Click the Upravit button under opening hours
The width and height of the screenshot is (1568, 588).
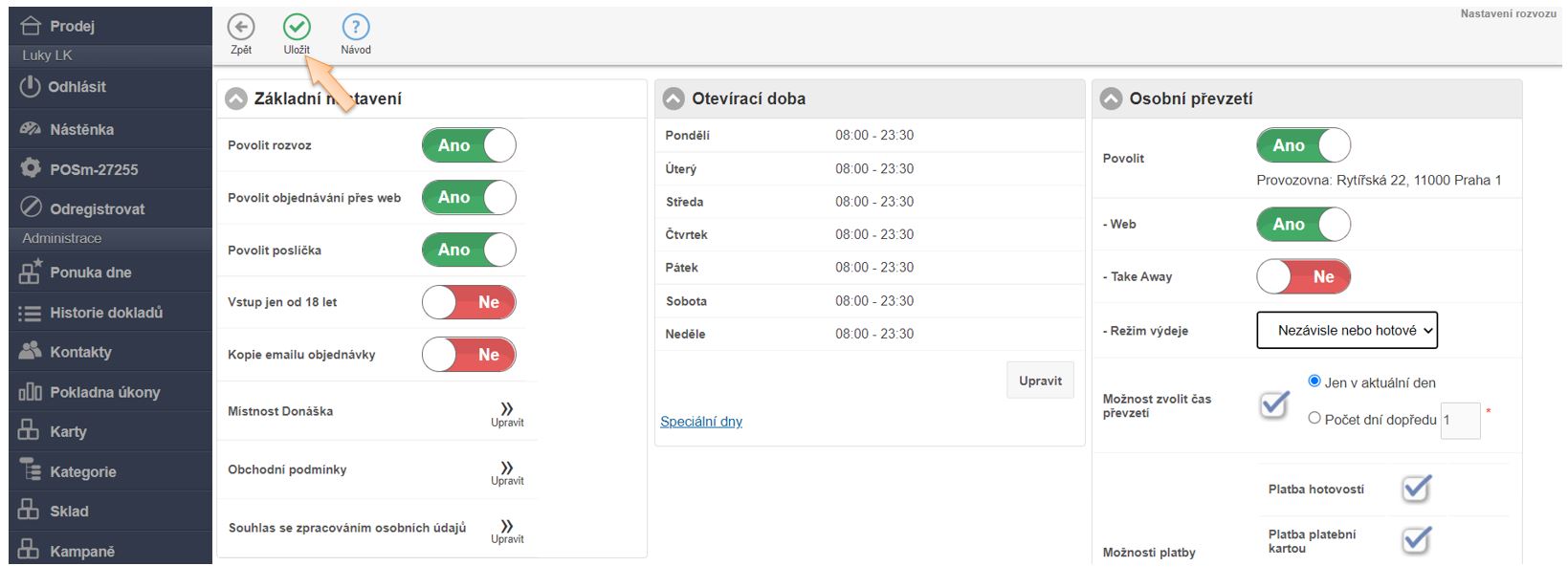click(x=1040, y=381)
